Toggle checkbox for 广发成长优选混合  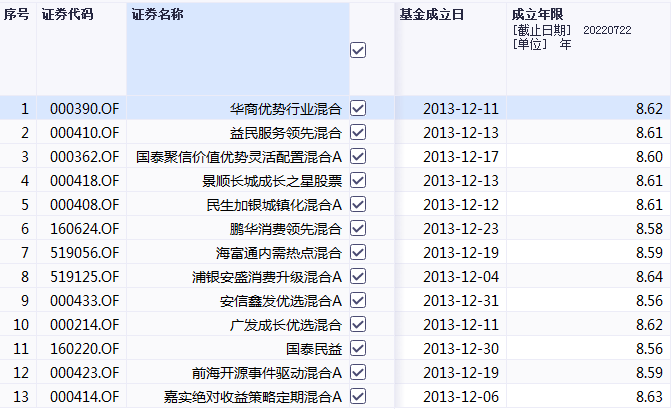[x=358, y=324]
